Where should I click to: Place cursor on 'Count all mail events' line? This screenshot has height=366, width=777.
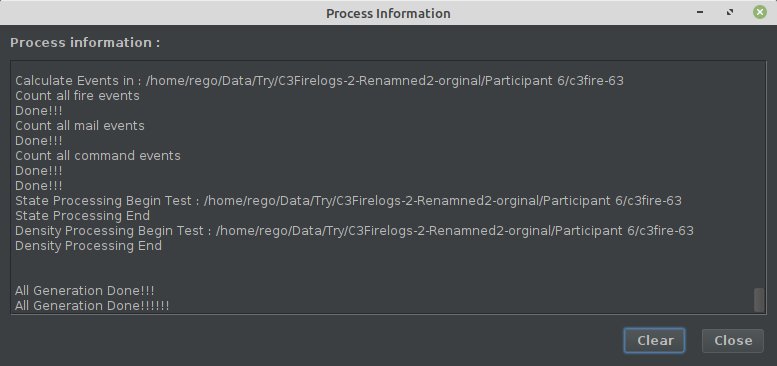(80, 126)
